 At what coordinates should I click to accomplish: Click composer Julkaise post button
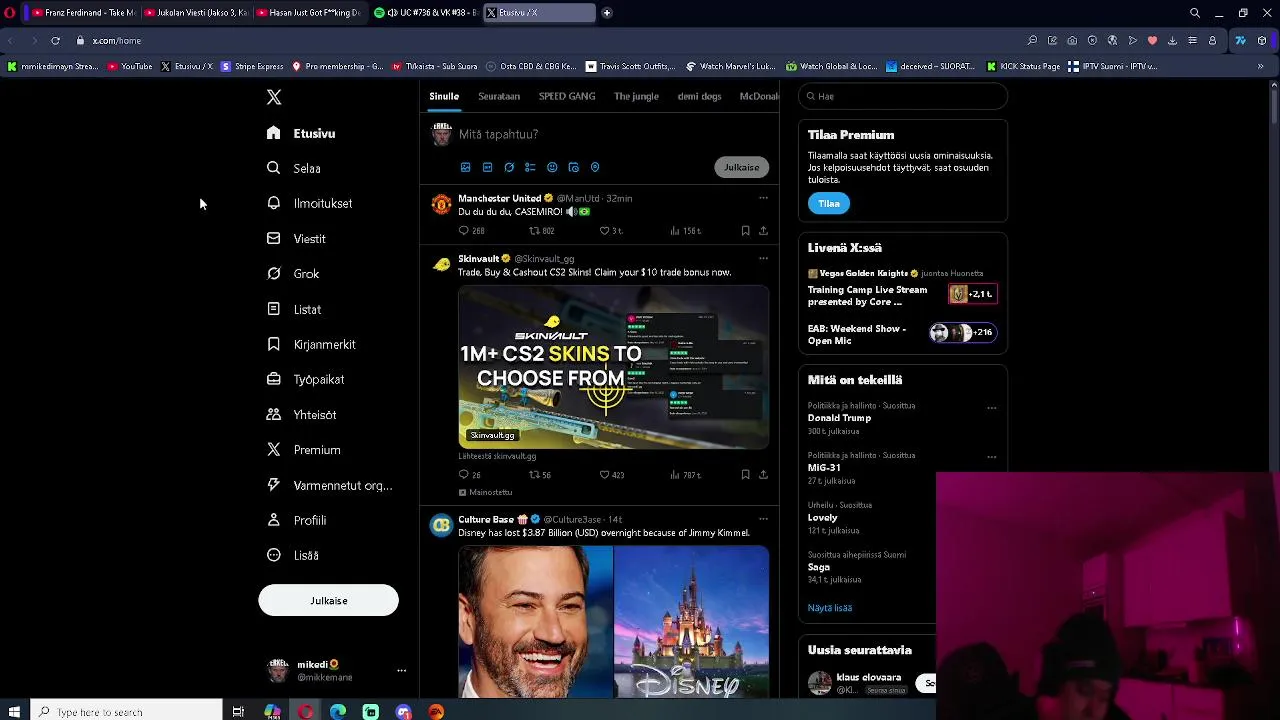coord(741,167)
